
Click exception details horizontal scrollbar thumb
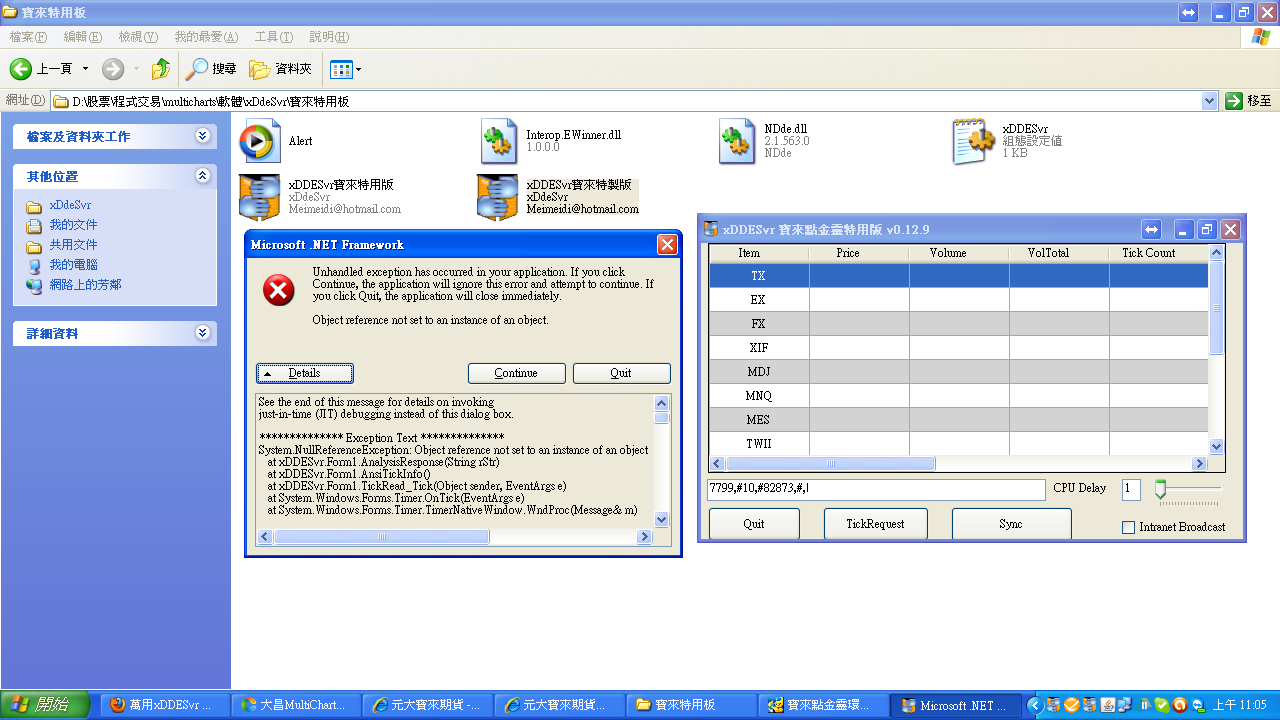point(381,537)
